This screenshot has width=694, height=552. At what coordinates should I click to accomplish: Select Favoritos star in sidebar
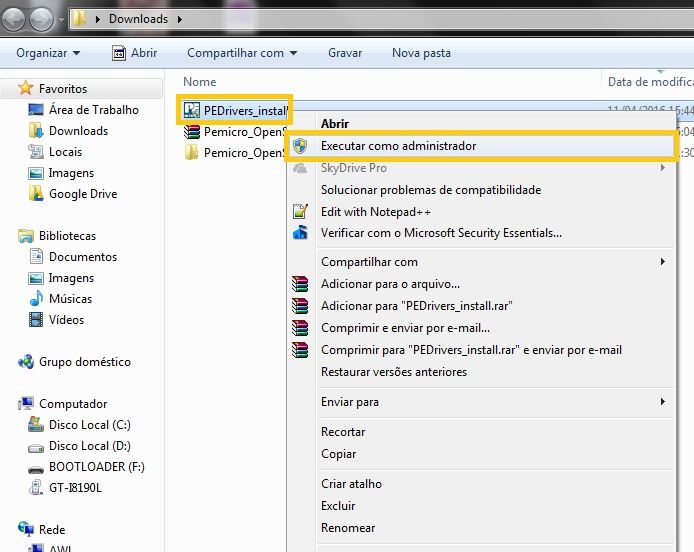tap(26, 88)
